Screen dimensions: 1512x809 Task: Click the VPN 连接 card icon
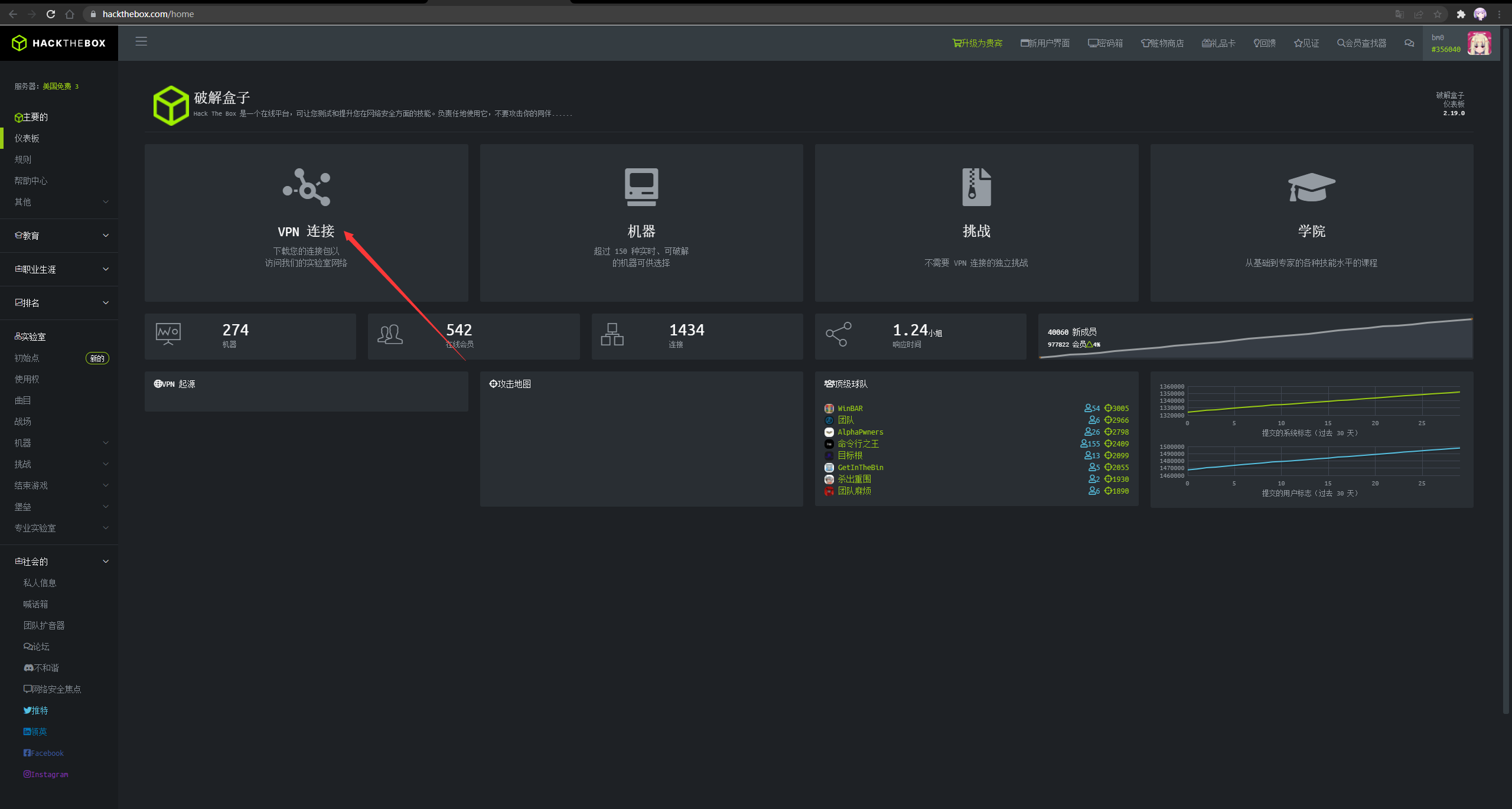click(x=306, y=187)
